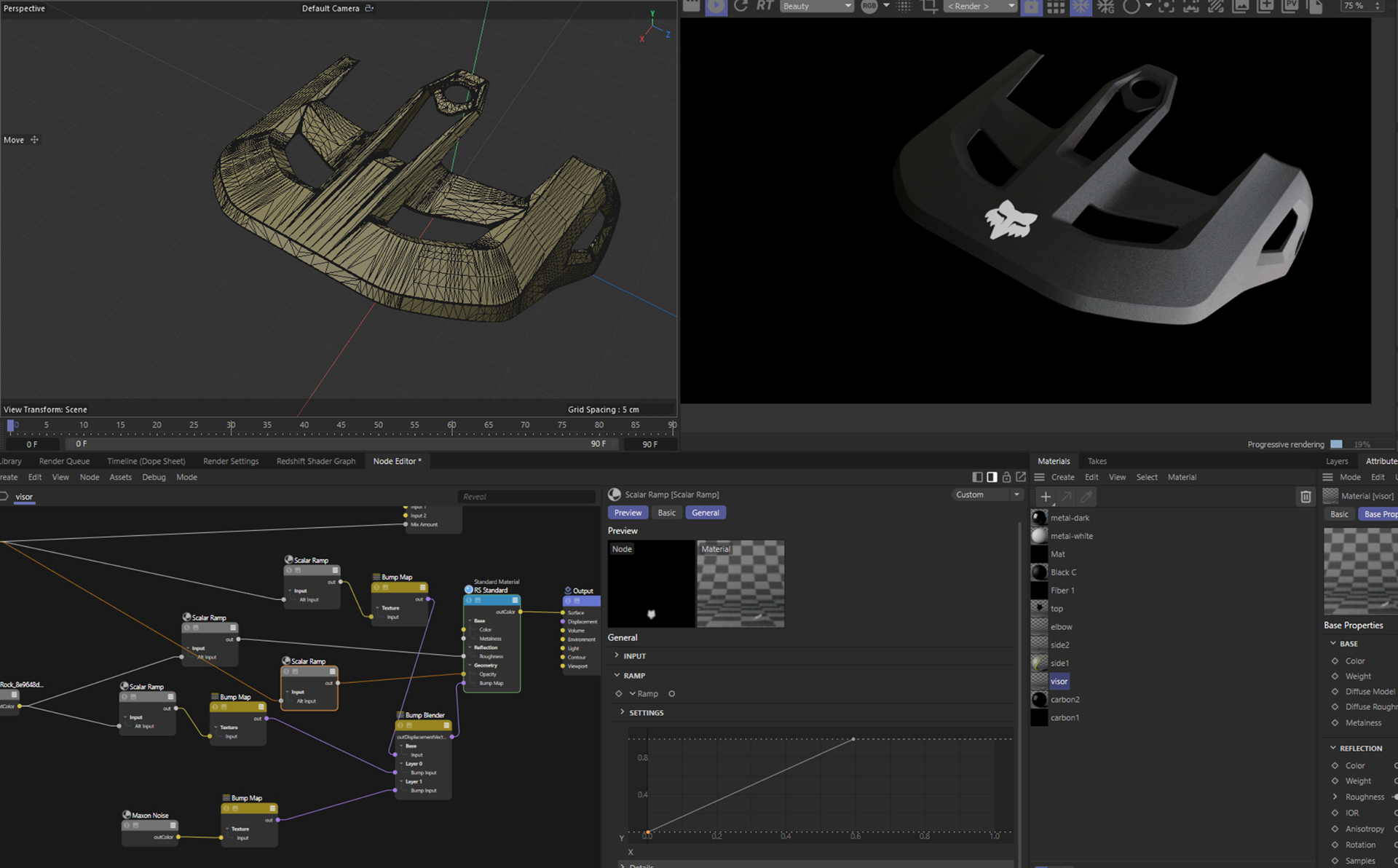Toggle the RGB channel display button
The height and width of the screenshot is (868, 1398).
point(869,6)
